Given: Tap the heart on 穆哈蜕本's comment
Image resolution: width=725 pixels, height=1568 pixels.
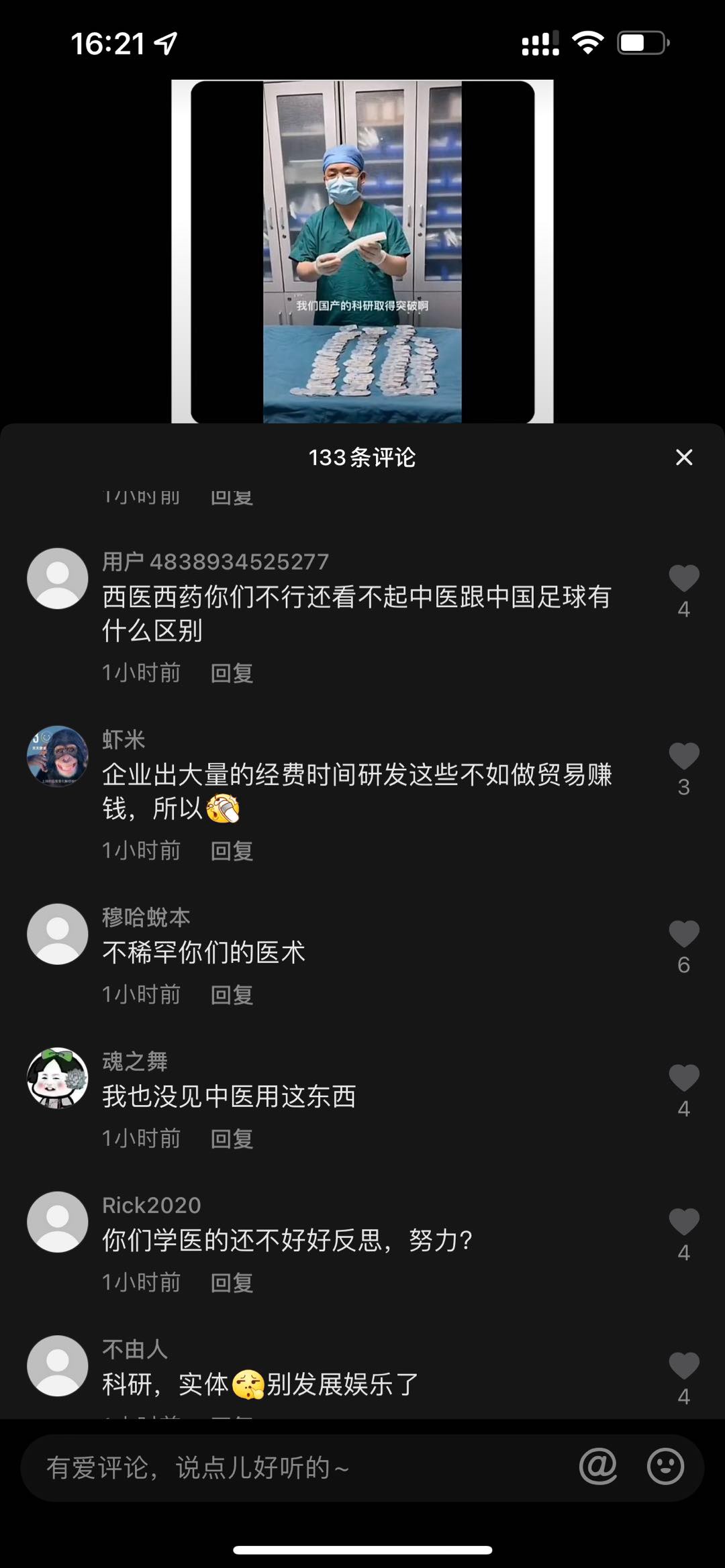Looking at the screenshot, I should [683, 934].
